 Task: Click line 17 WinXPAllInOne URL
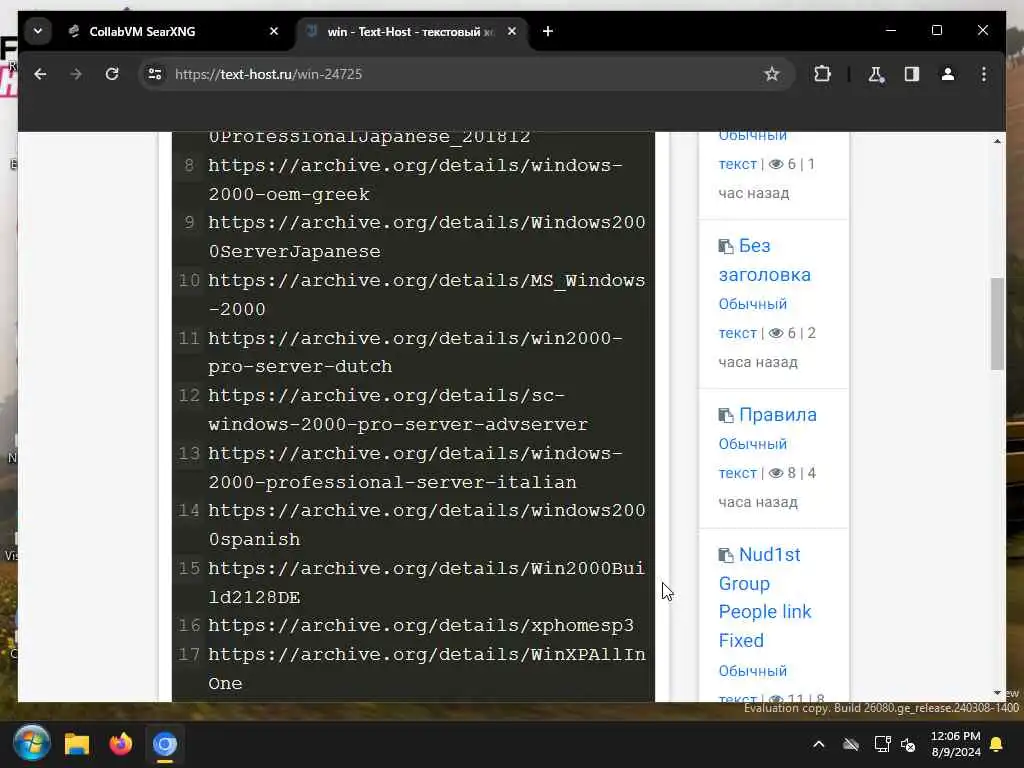coord(426,669)
